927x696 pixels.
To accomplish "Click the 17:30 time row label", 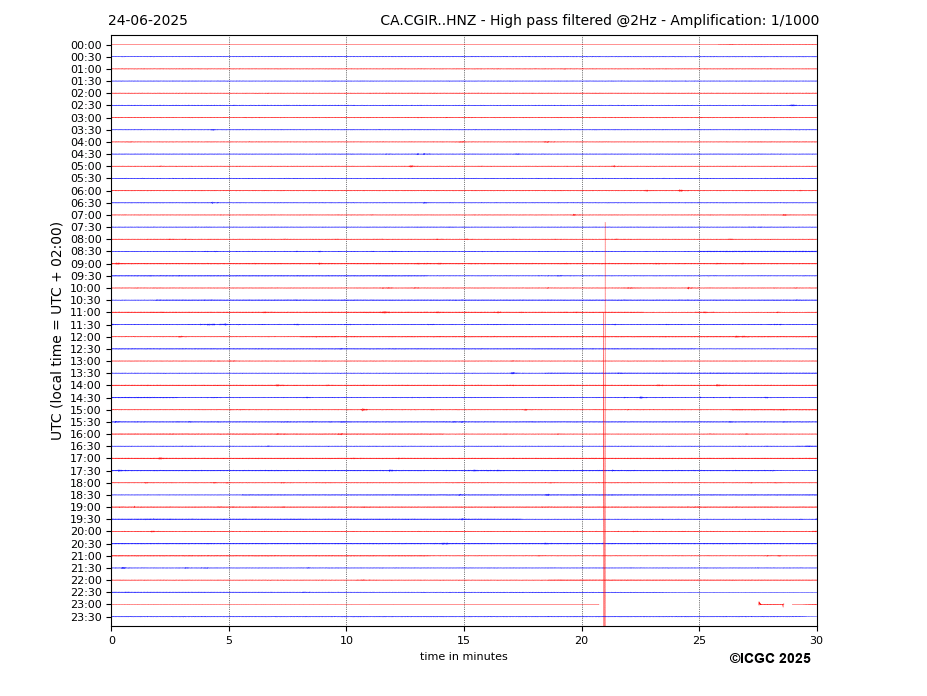I will coord(86,471).
